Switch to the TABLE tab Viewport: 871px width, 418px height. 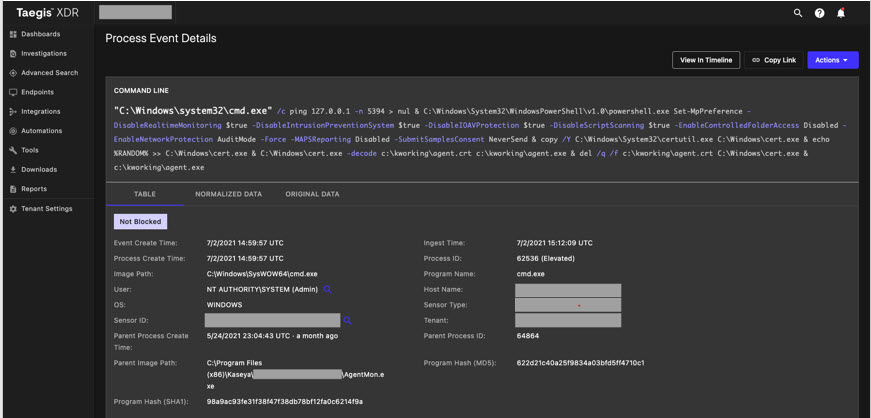[145, 194]
